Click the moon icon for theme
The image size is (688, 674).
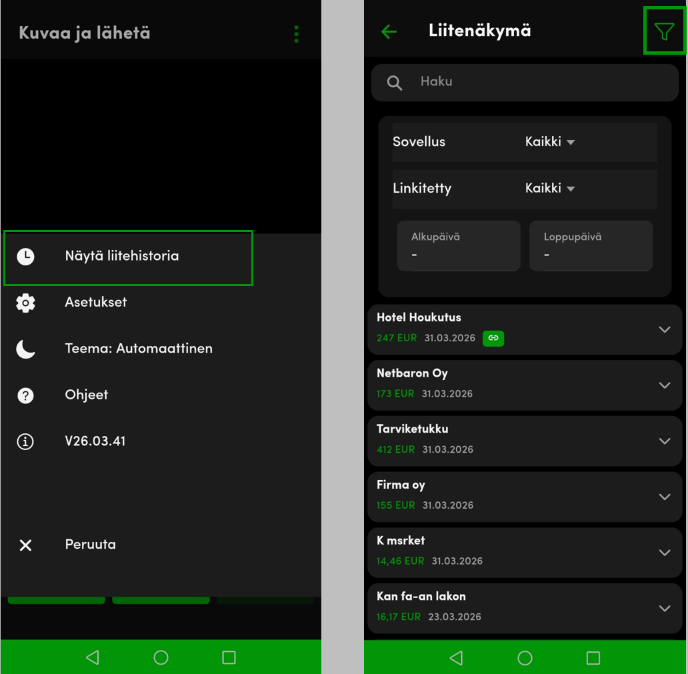(26, 349)
